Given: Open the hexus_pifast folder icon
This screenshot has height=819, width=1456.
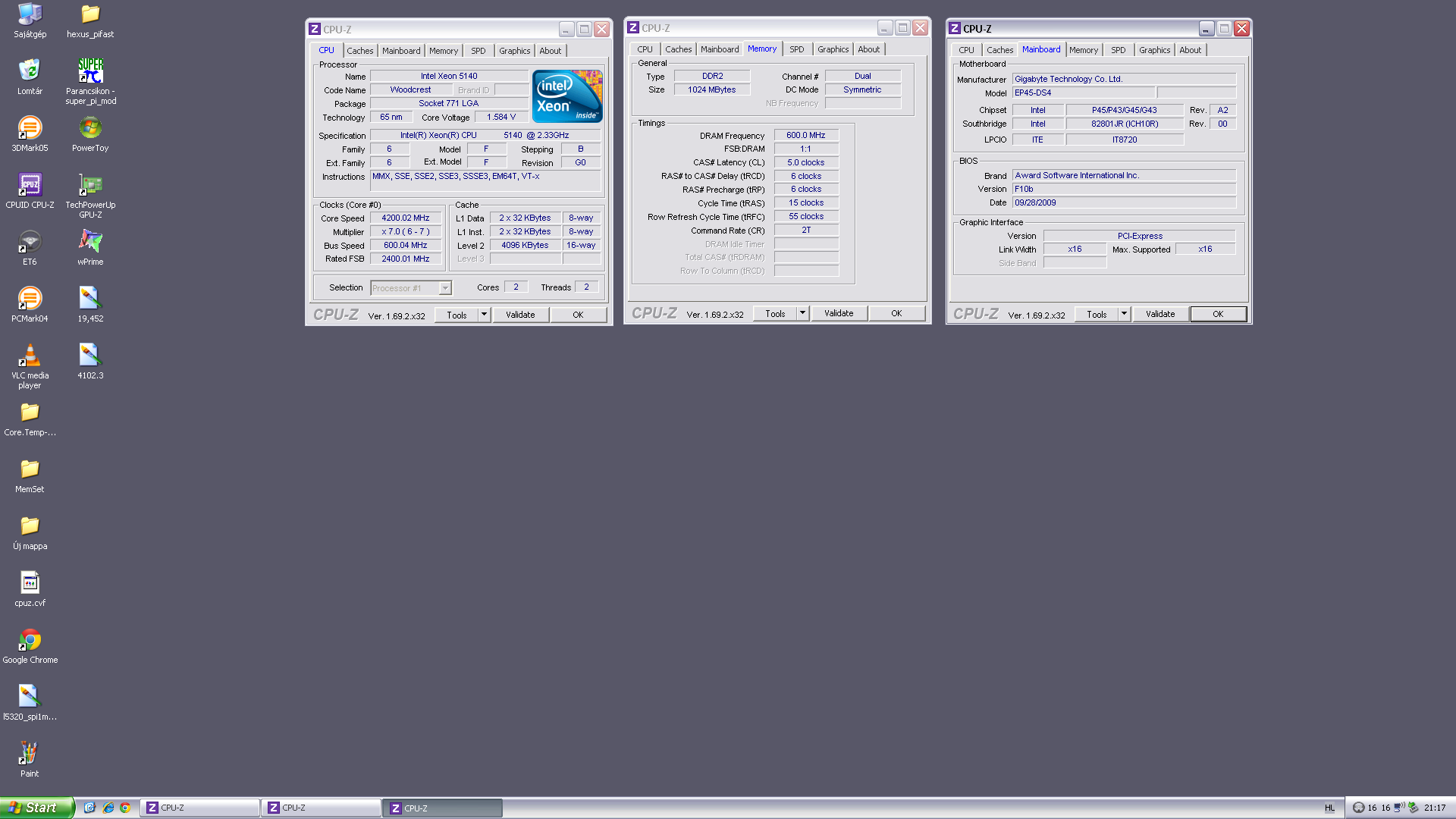Looking at the screenshot, I should coord(90,14).
